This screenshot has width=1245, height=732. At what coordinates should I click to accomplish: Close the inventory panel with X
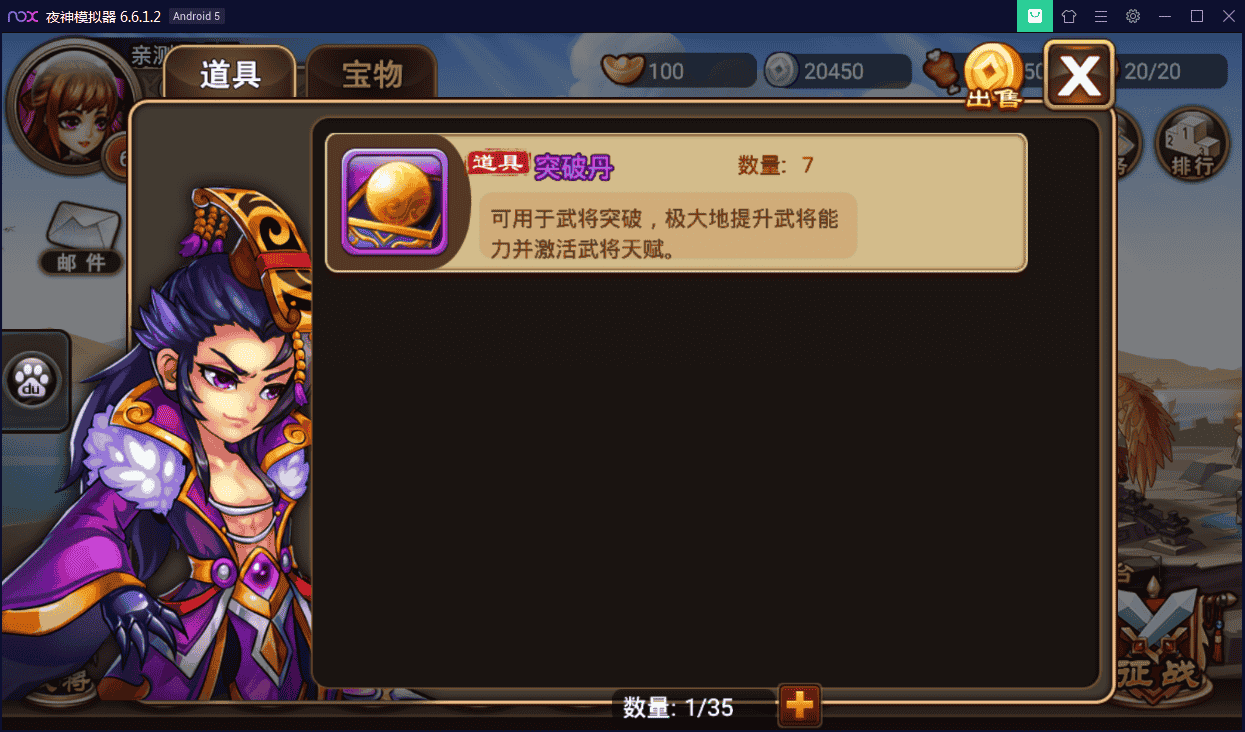tap(1079, 74)
